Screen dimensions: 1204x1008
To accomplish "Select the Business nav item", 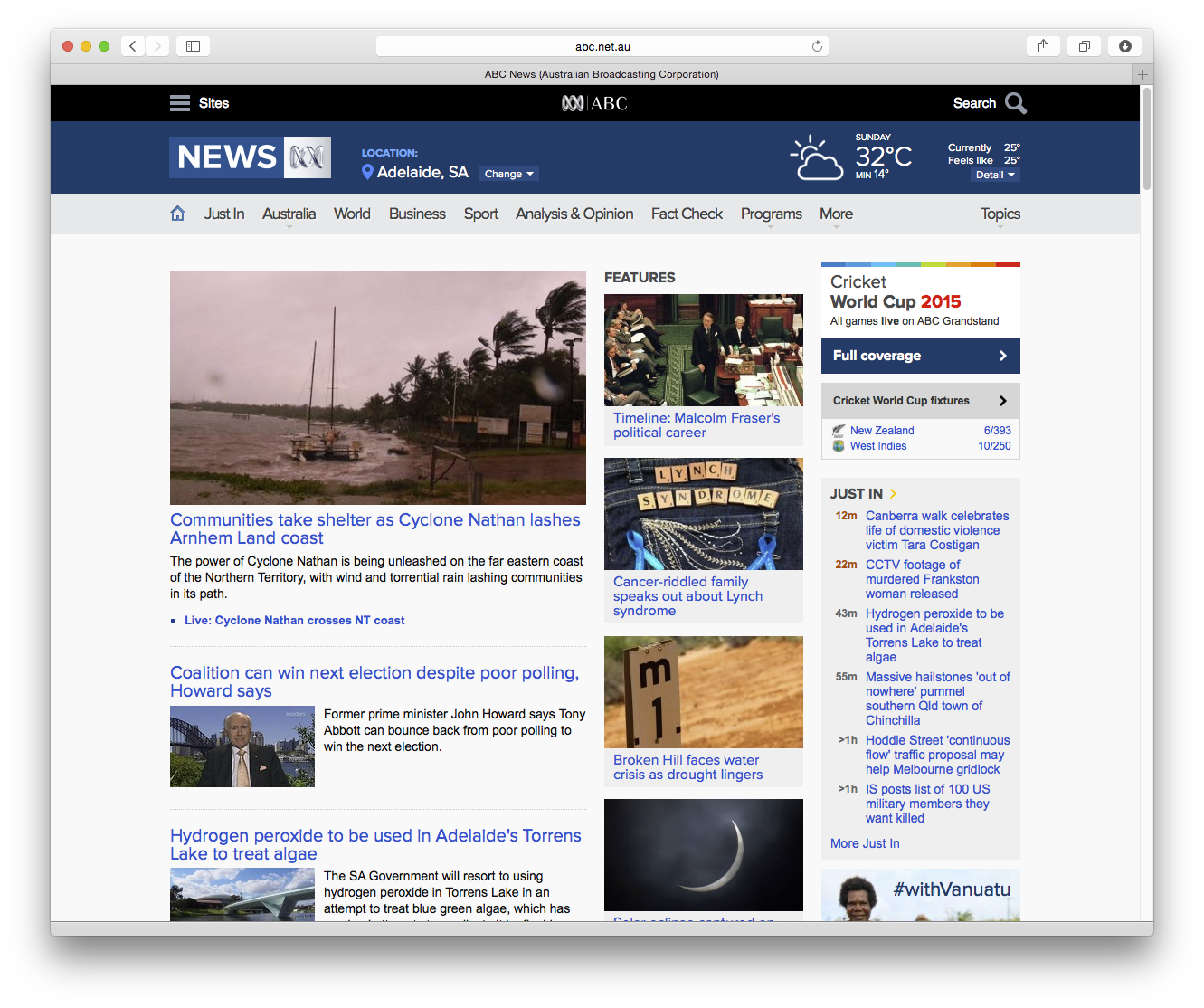I will (417, 214).
